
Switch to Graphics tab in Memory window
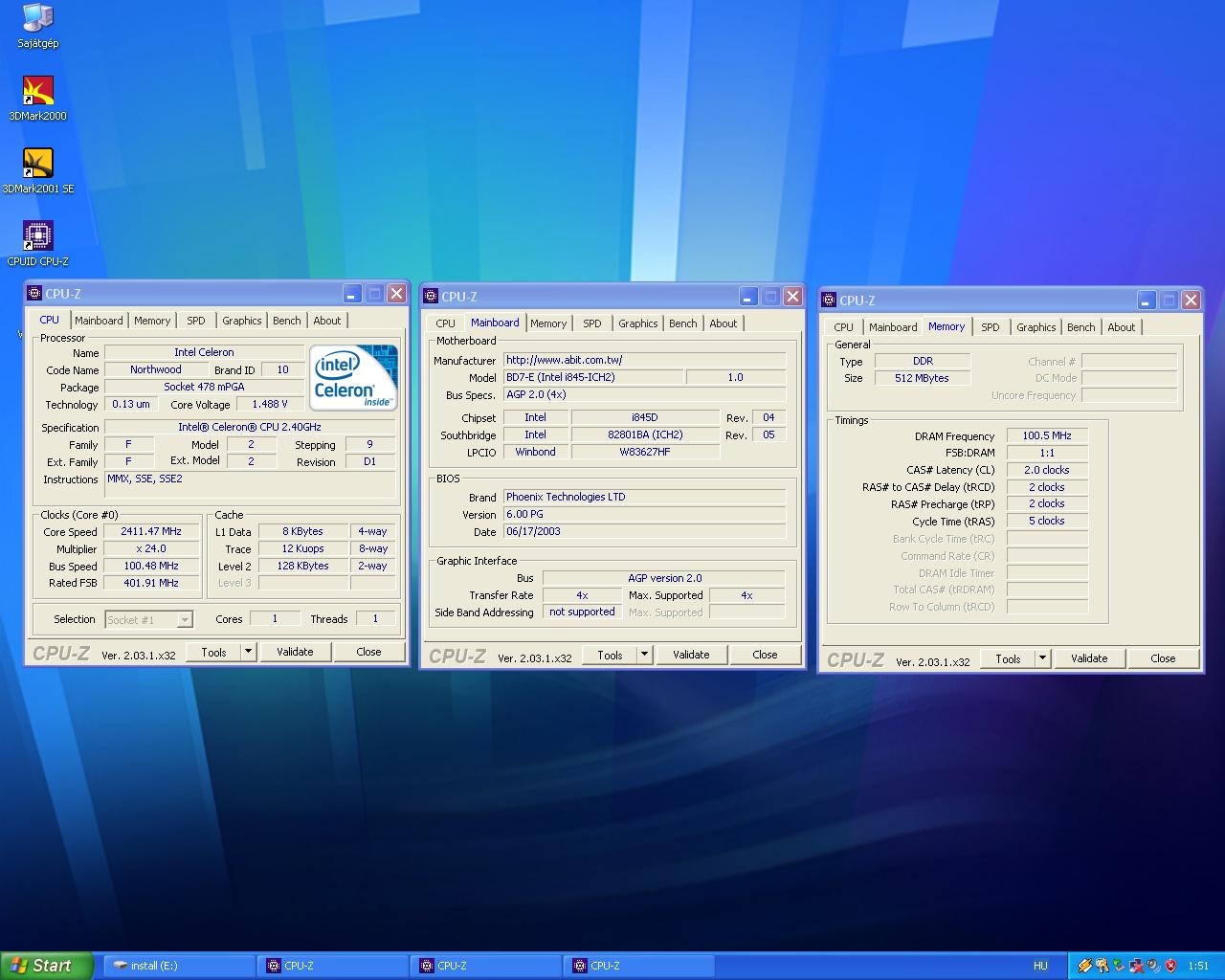(x=1036, y=327)
